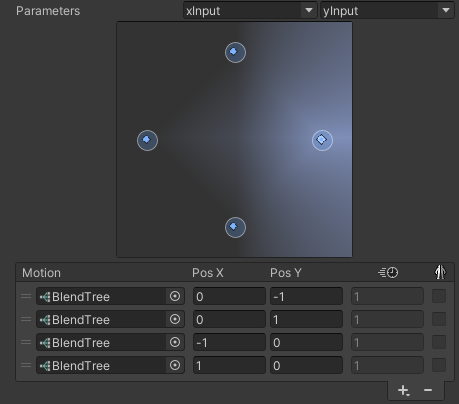Click Pos X field showing -1

point(229,342)
